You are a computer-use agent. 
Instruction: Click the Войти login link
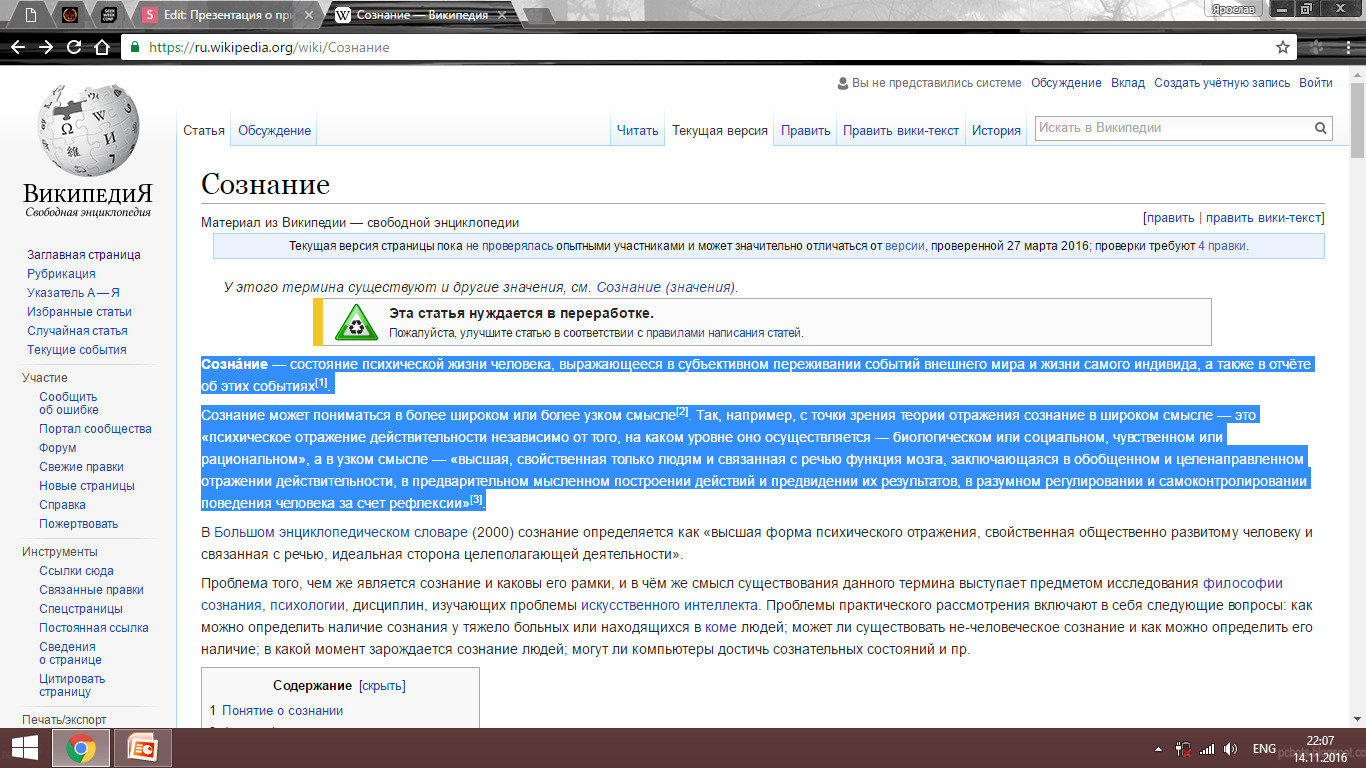(x=1316, y=83)
